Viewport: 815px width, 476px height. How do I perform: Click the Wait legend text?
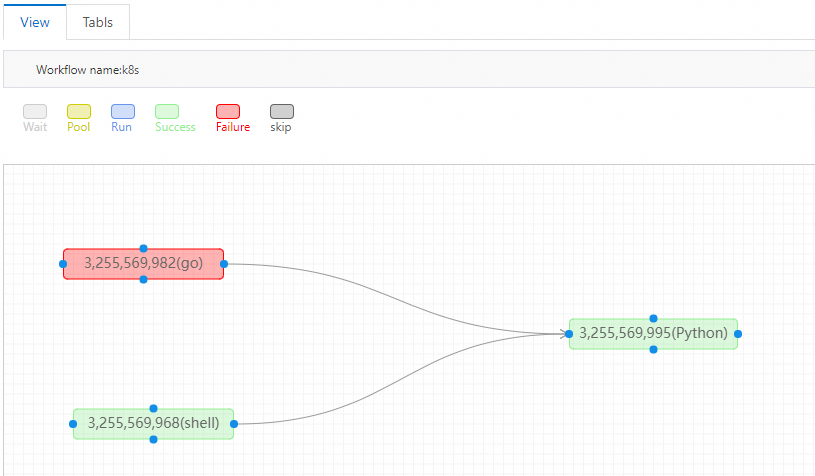[35, 127]
